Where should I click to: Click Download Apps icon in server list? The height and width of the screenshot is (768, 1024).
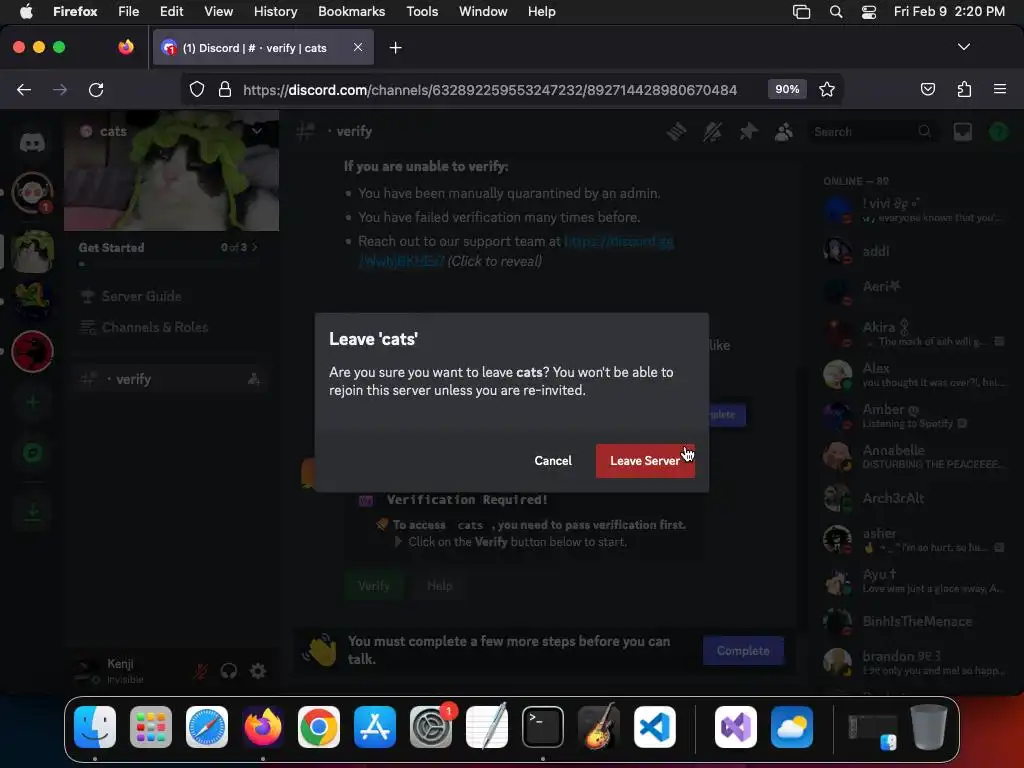(x=32, y=511)
